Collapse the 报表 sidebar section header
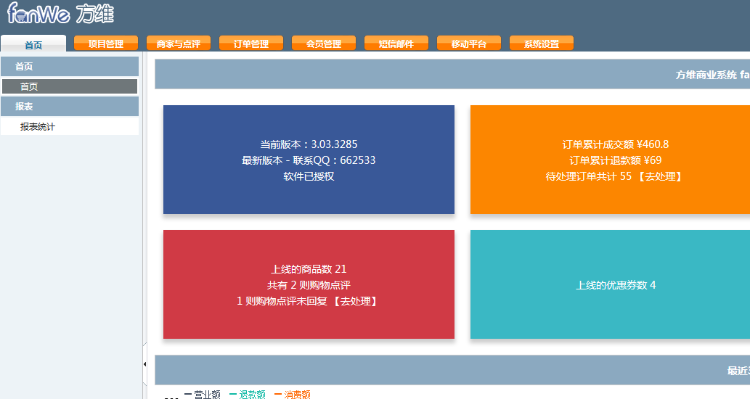Viewport: 750px width, 399px height. click(70, 106)
